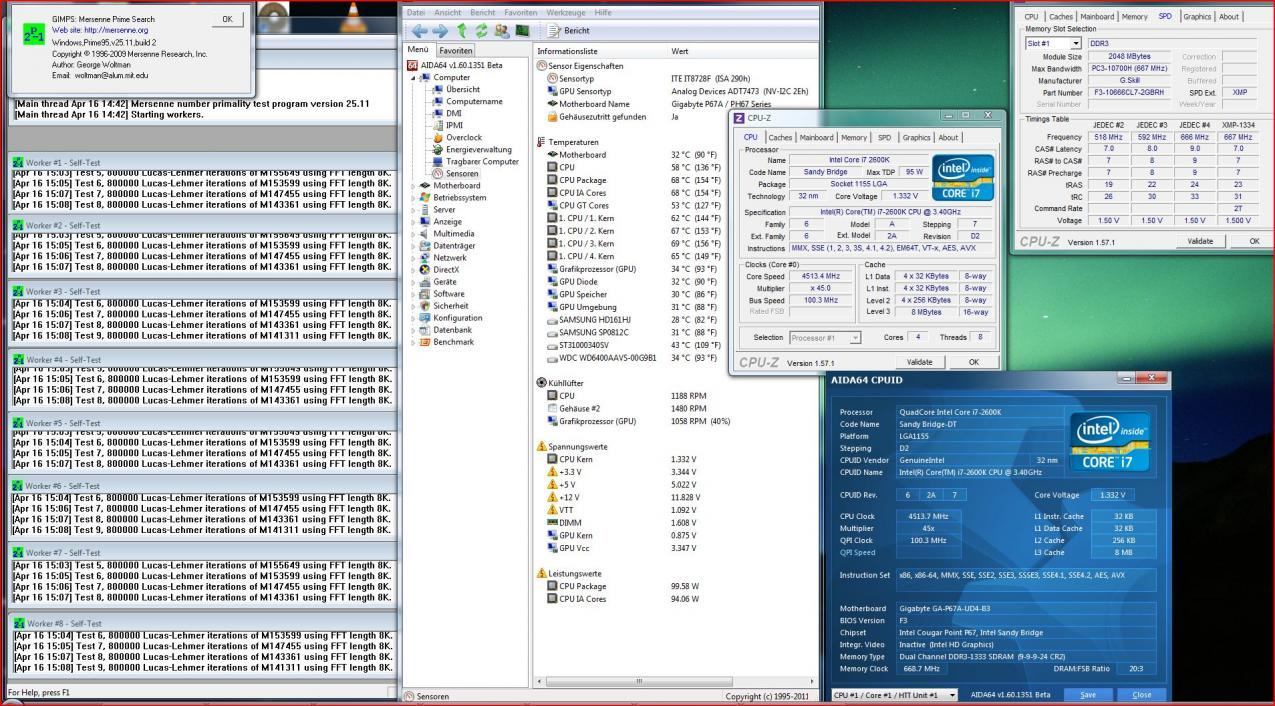Select Übersicht in the AIDA64 tree
The image size is (1275, 706).
[x=463, y=89]
